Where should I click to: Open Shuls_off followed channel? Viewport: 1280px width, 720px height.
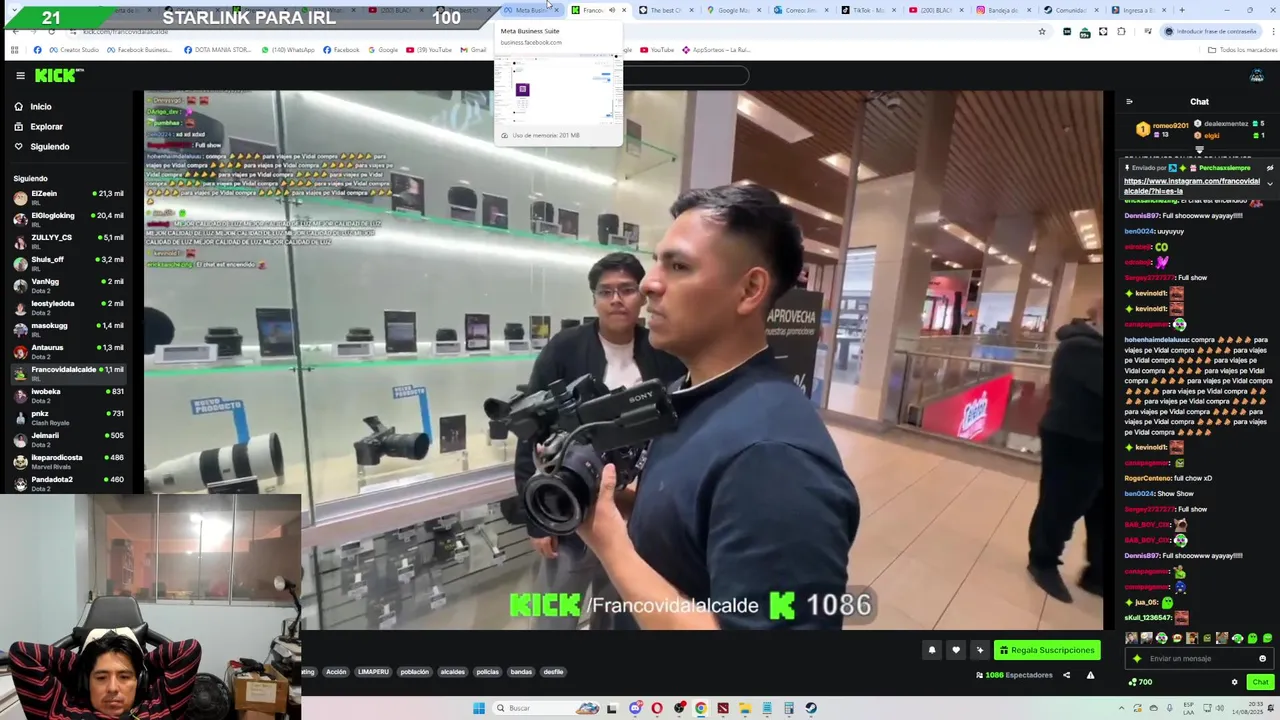pyautogui.click(x=68, y=263)
